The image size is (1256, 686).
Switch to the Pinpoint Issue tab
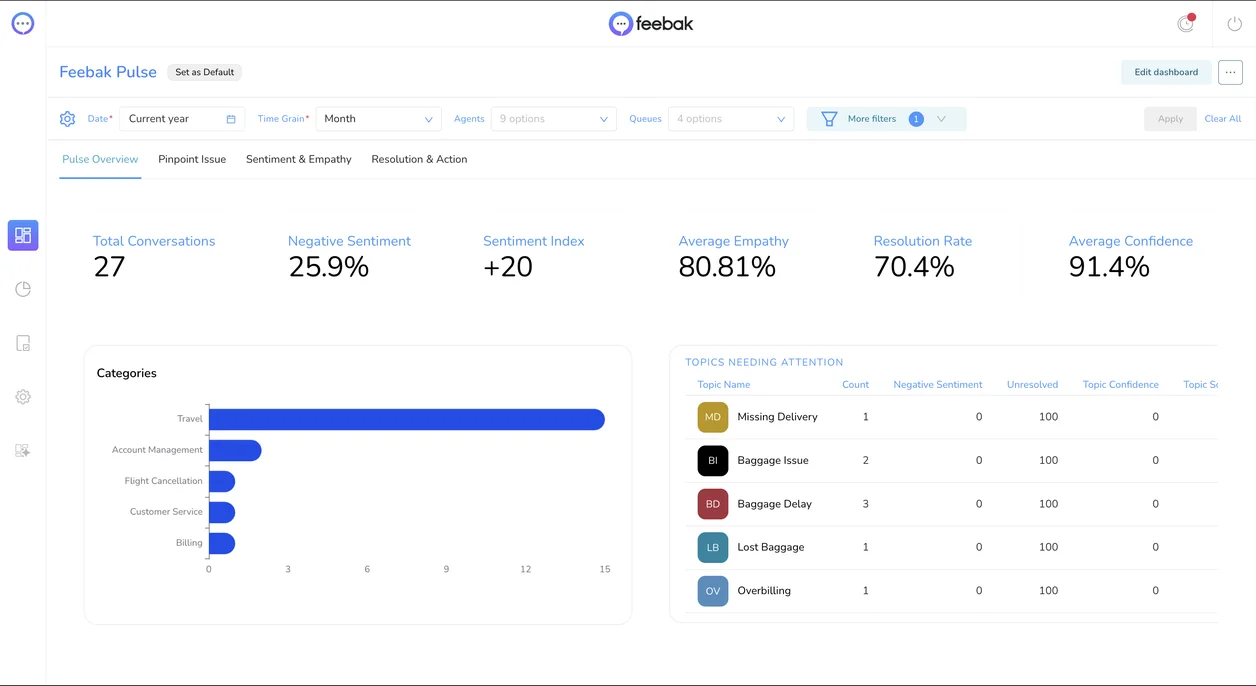click(x=192, y=159)
